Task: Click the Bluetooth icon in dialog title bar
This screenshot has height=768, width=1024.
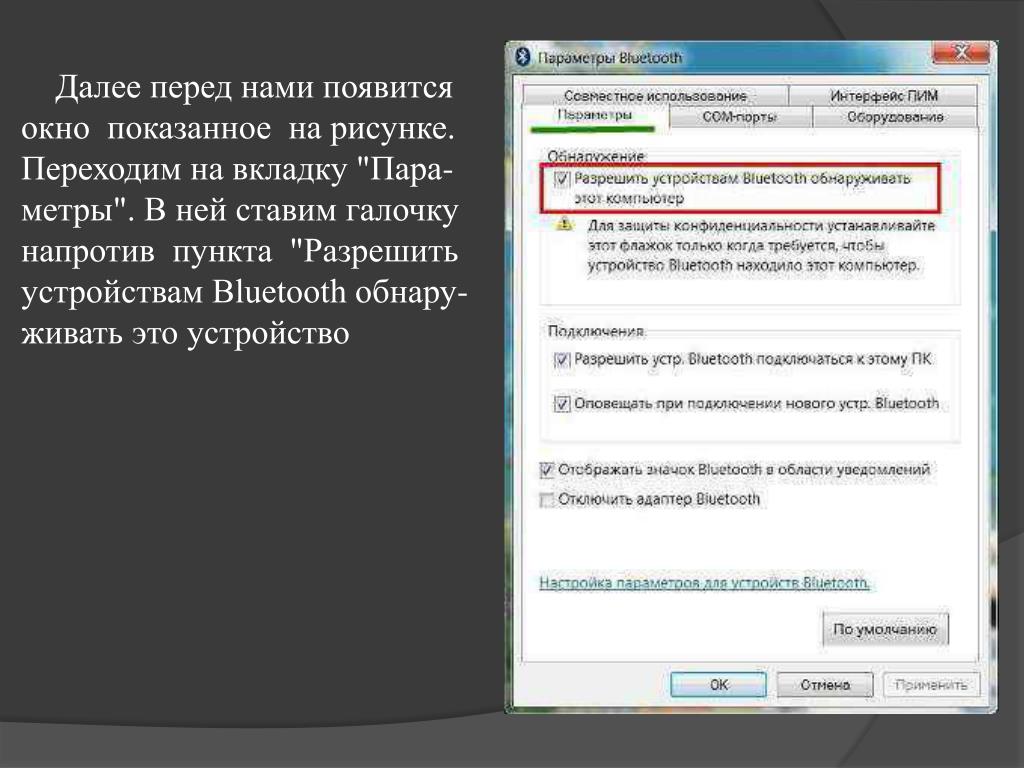Action: [523, 57]
